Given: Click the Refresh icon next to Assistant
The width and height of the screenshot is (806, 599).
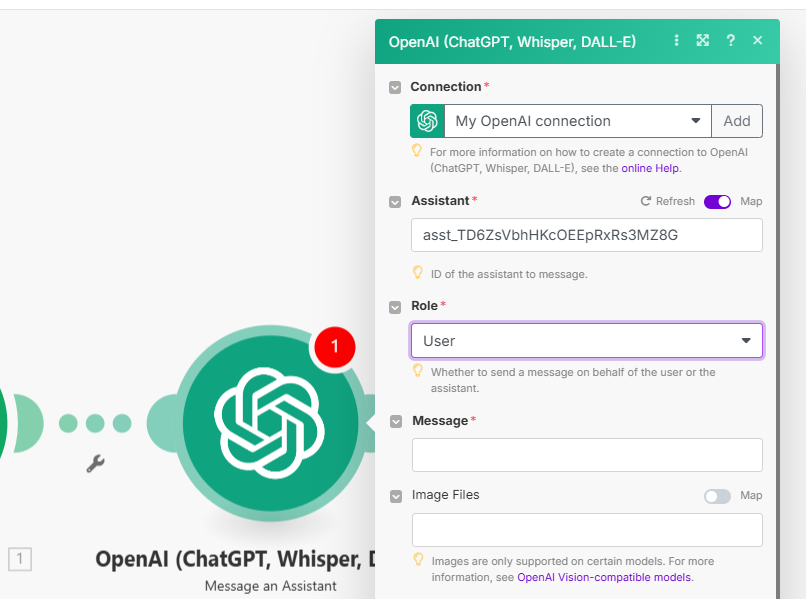Looking at the screenshot, I should pyautogui.click(x=646, y=201).
